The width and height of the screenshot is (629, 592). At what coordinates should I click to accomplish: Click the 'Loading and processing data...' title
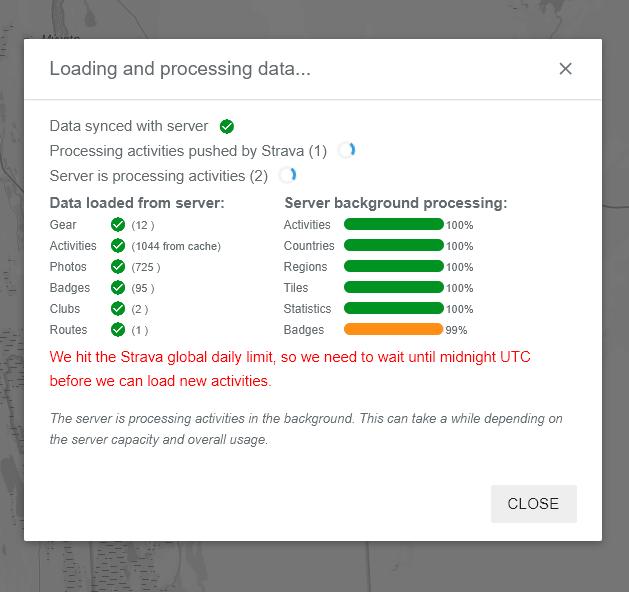pyautogui.click(x=180, y=69)
